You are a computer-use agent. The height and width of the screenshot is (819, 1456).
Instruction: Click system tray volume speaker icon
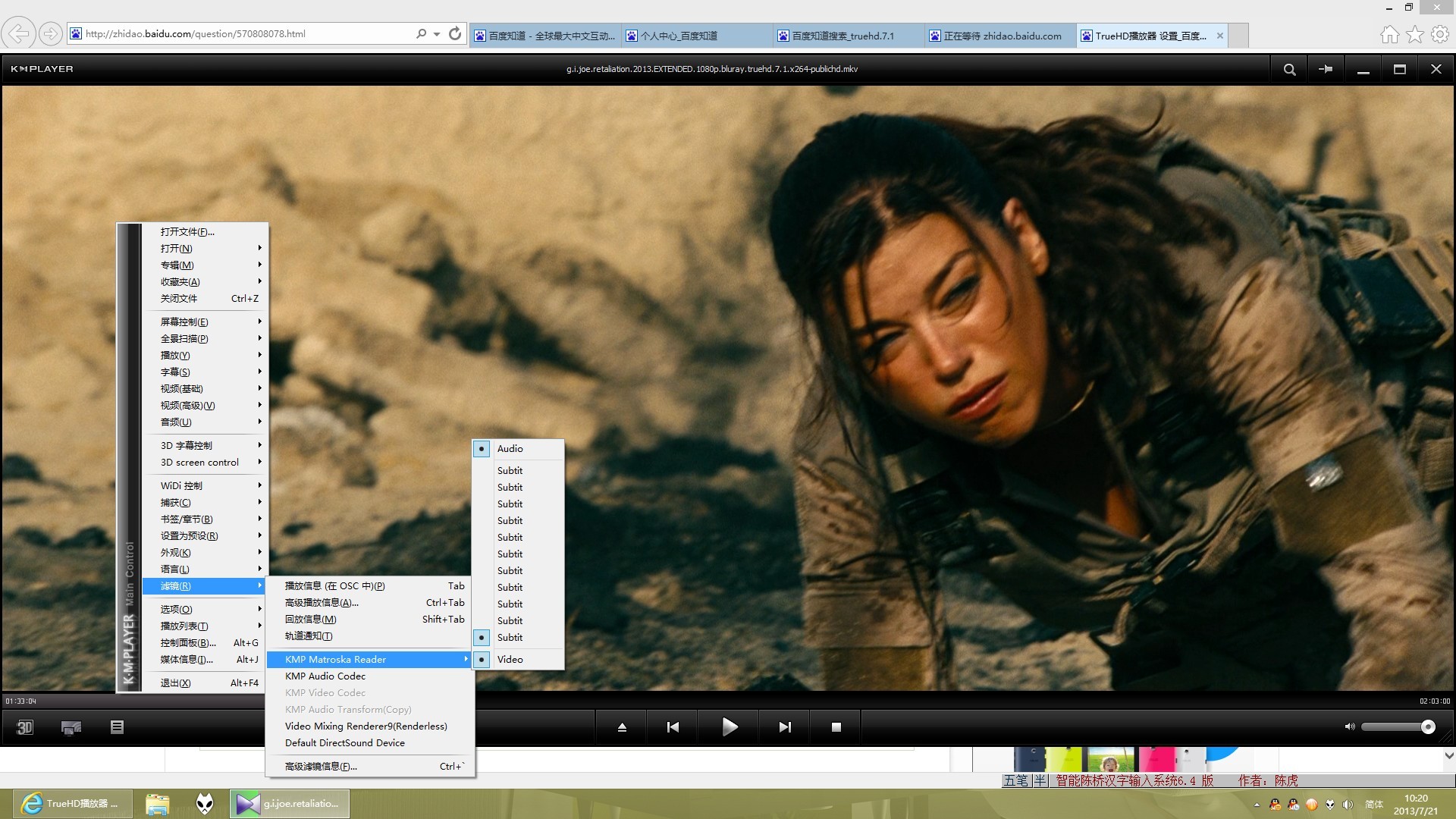(x=1348, y=805)
